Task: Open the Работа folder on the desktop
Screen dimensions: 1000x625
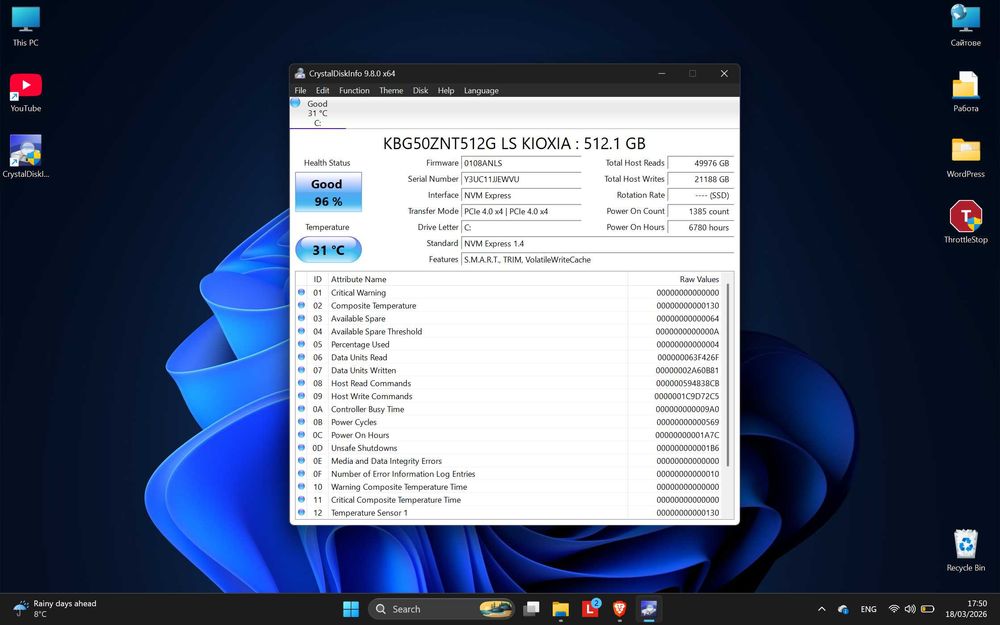Action: 966,92
